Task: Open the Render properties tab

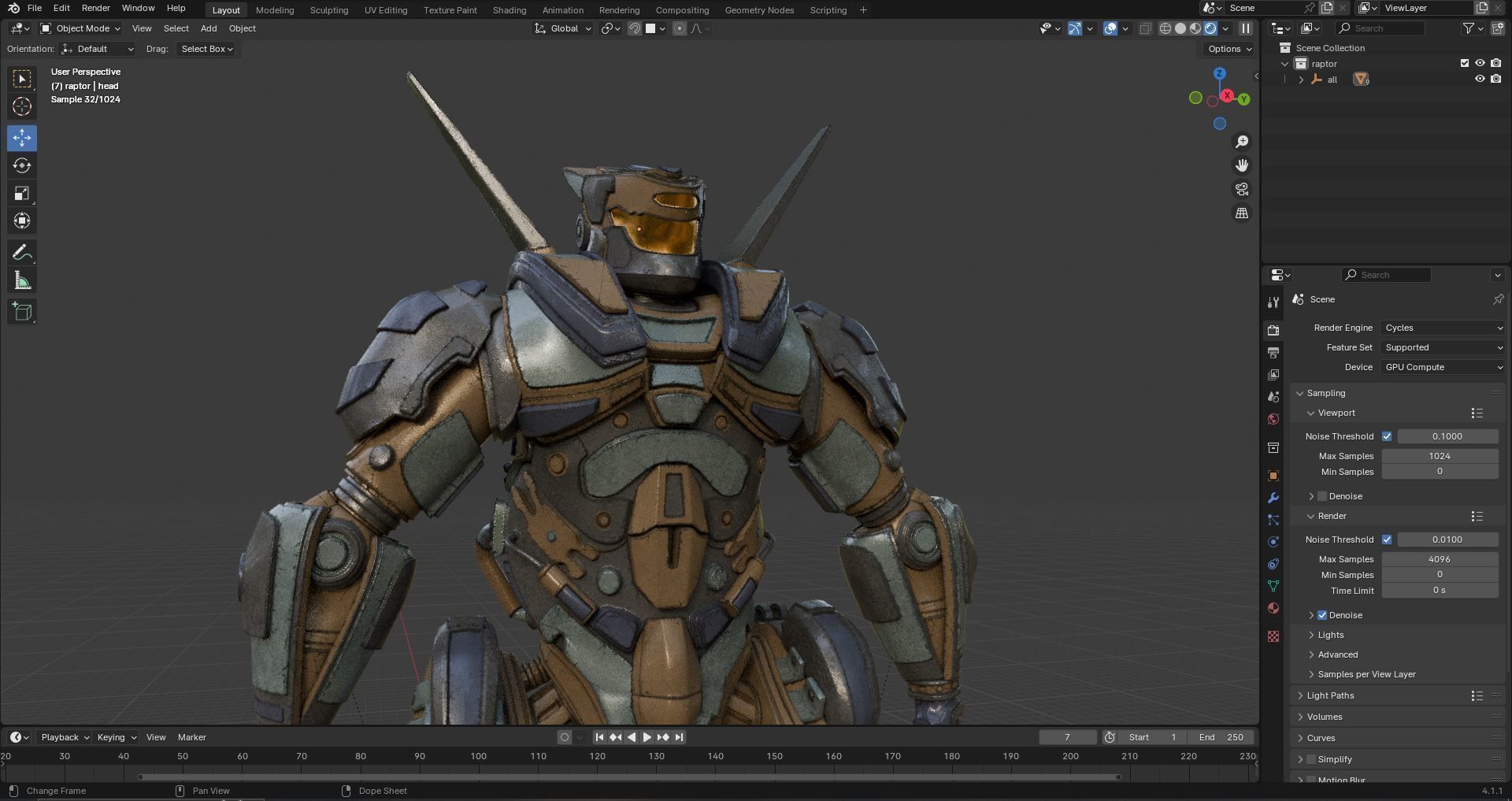Action: pos(1273,331)
